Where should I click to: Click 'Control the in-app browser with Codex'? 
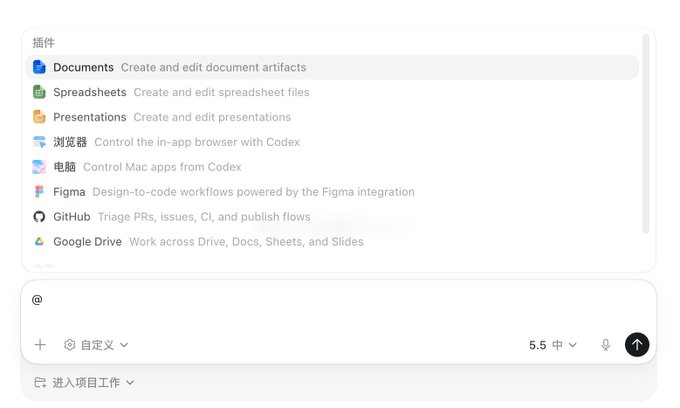(197, 142)
